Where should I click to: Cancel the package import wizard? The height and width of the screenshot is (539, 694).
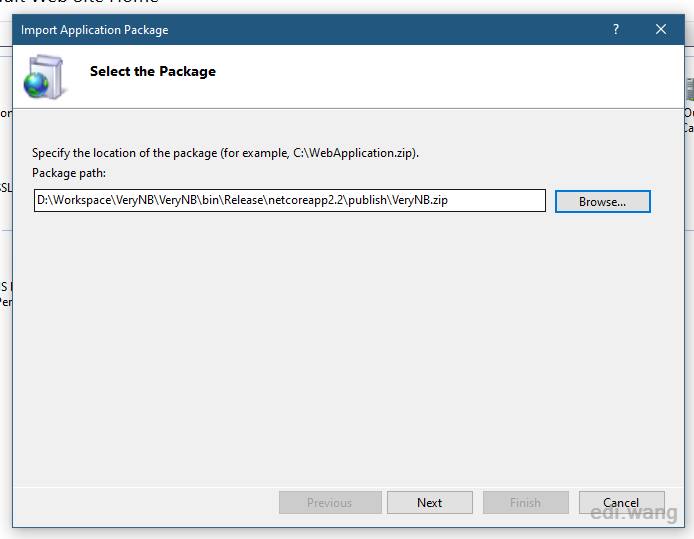pyautogui.click(x=621, y=503)
